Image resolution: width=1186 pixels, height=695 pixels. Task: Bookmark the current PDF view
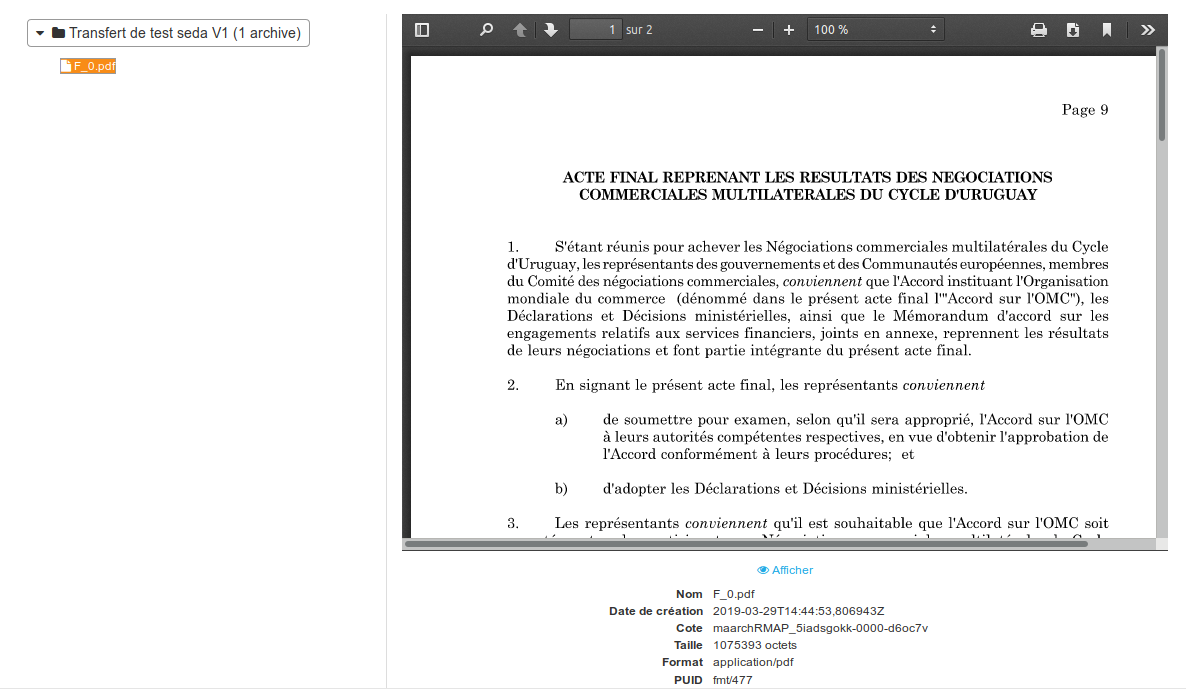tap(1107, 29)
